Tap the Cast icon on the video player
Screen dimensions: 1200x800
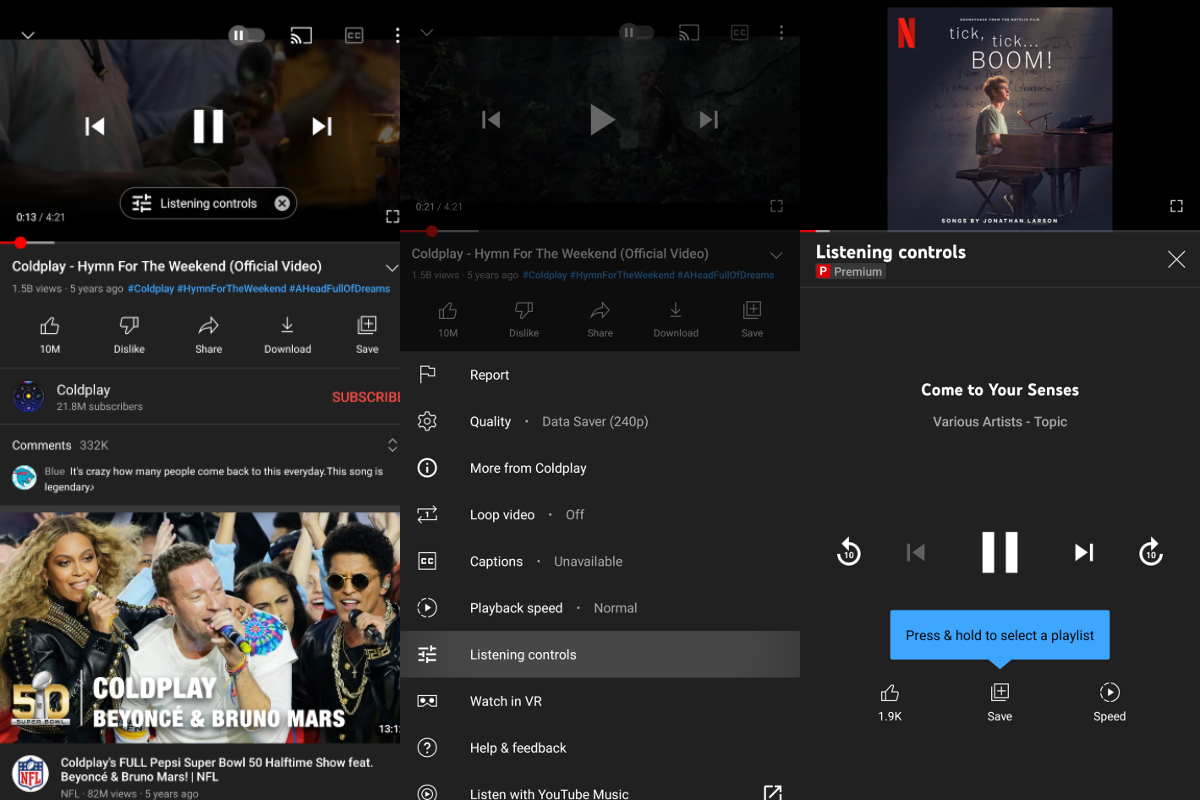point(301,35)
